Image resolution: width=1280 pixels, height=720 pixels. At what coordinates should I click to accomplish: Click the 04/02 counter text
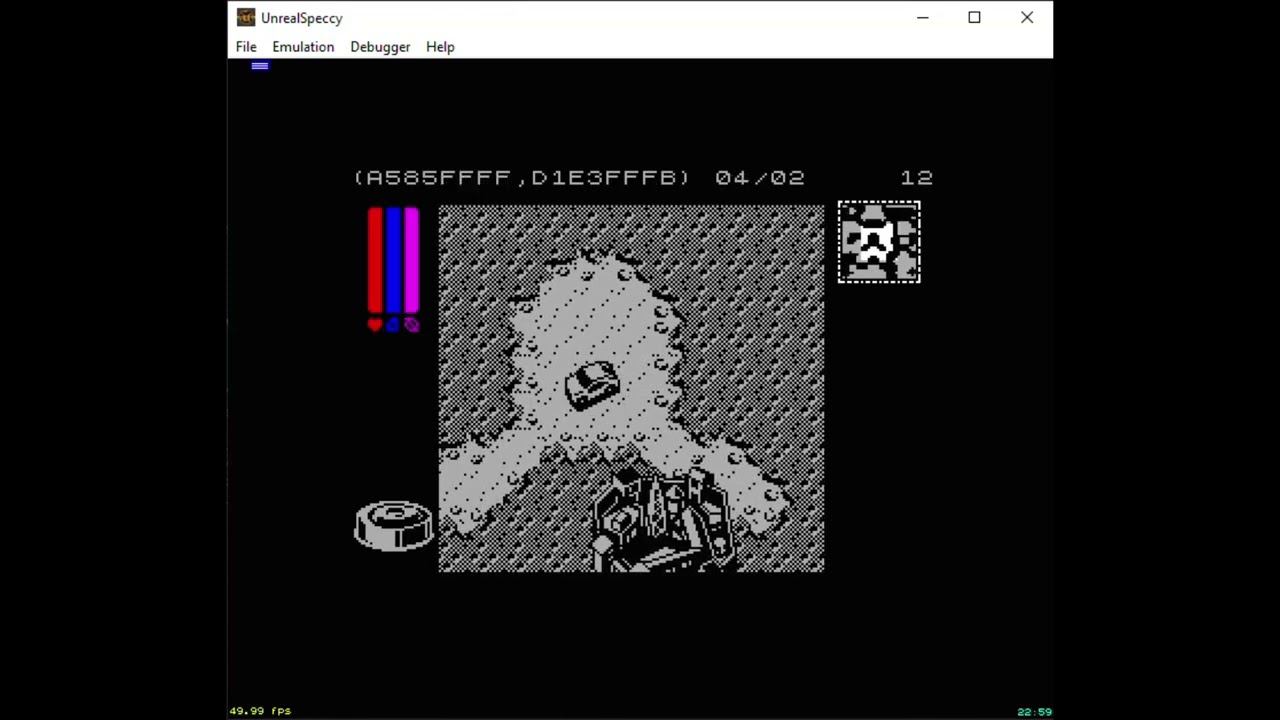[x=760, y=177]
